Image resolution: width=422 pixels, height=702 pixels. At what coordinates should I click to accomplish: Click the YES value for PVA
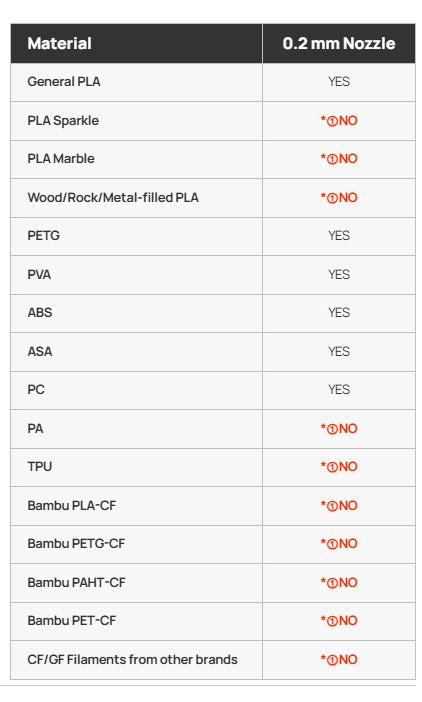339,274
